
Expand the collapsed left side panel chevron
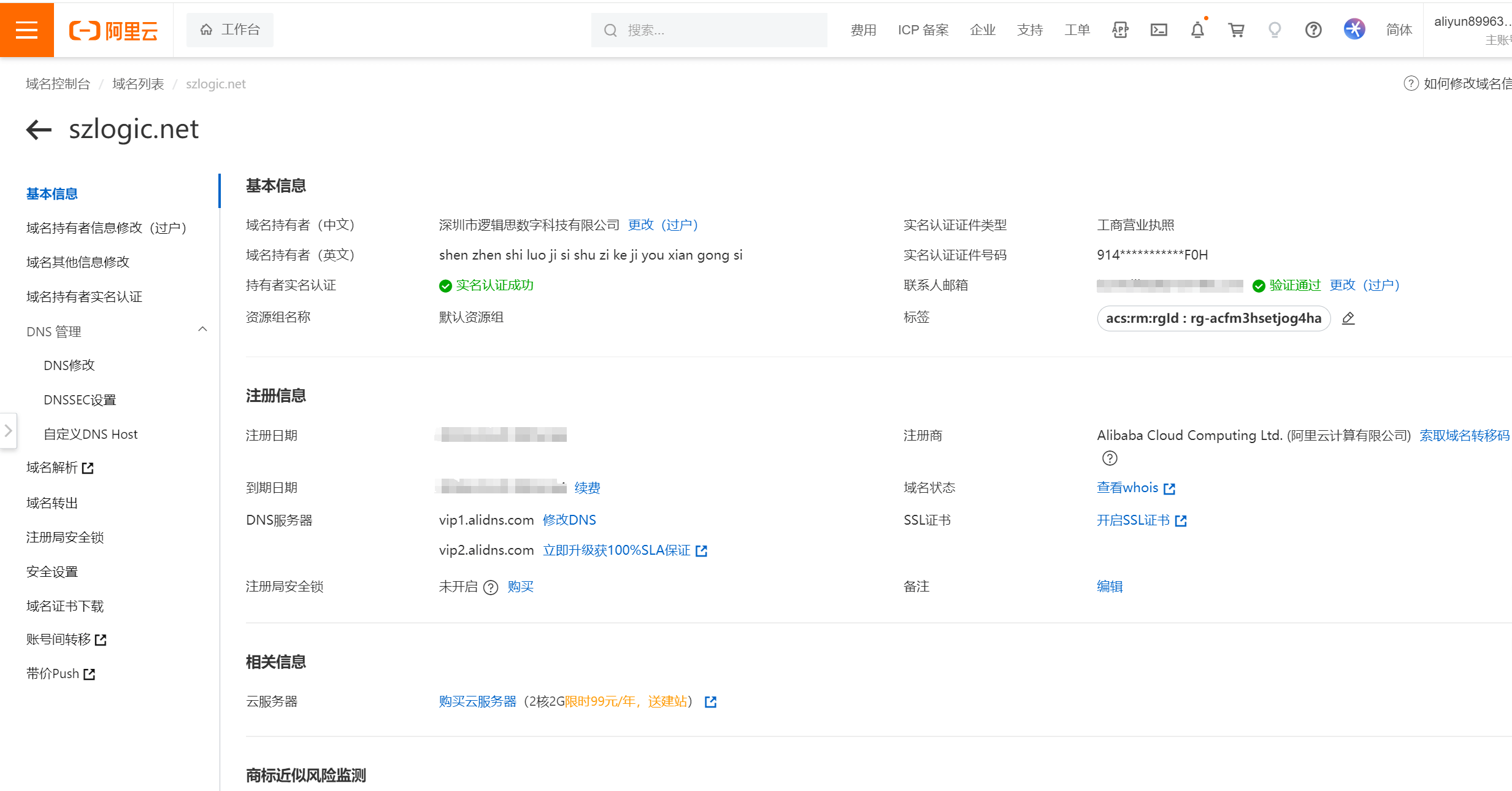coord(9,431)
